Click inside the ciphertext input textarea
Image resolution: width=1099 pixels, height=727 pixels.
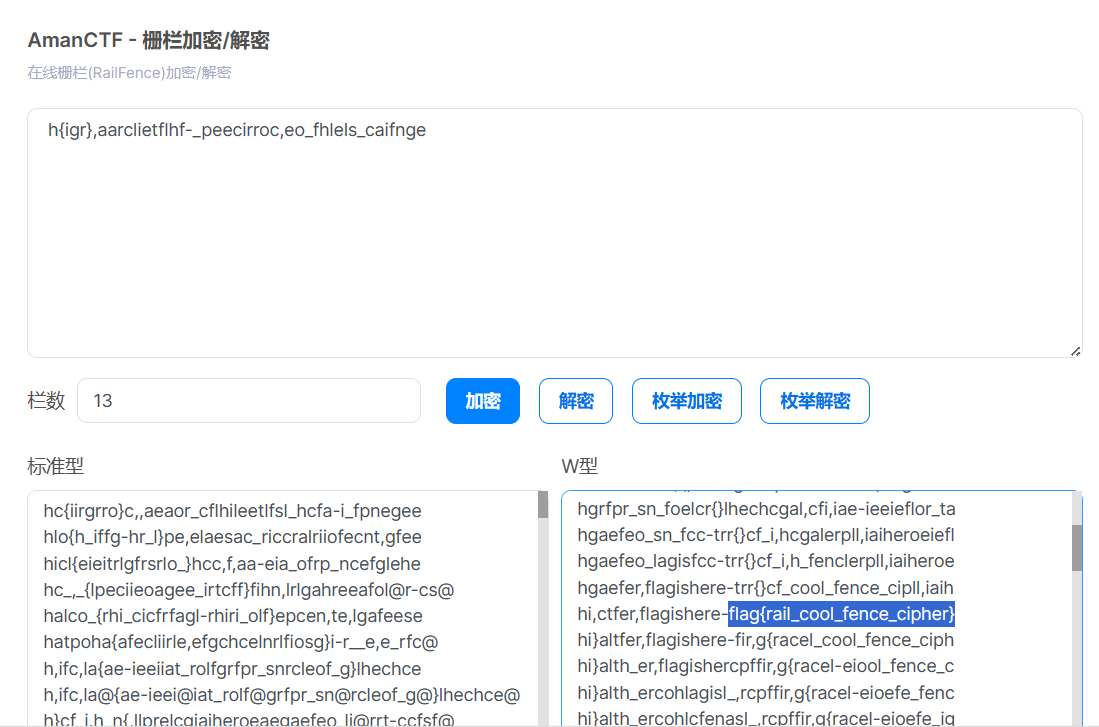tap(554, 233)
